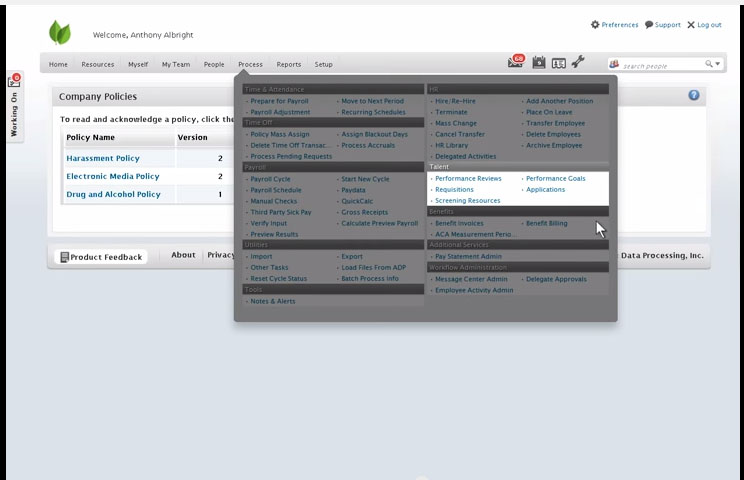744x480 pixels.
Task: Select Export under Utilities
Action: [x=352, y=256]
